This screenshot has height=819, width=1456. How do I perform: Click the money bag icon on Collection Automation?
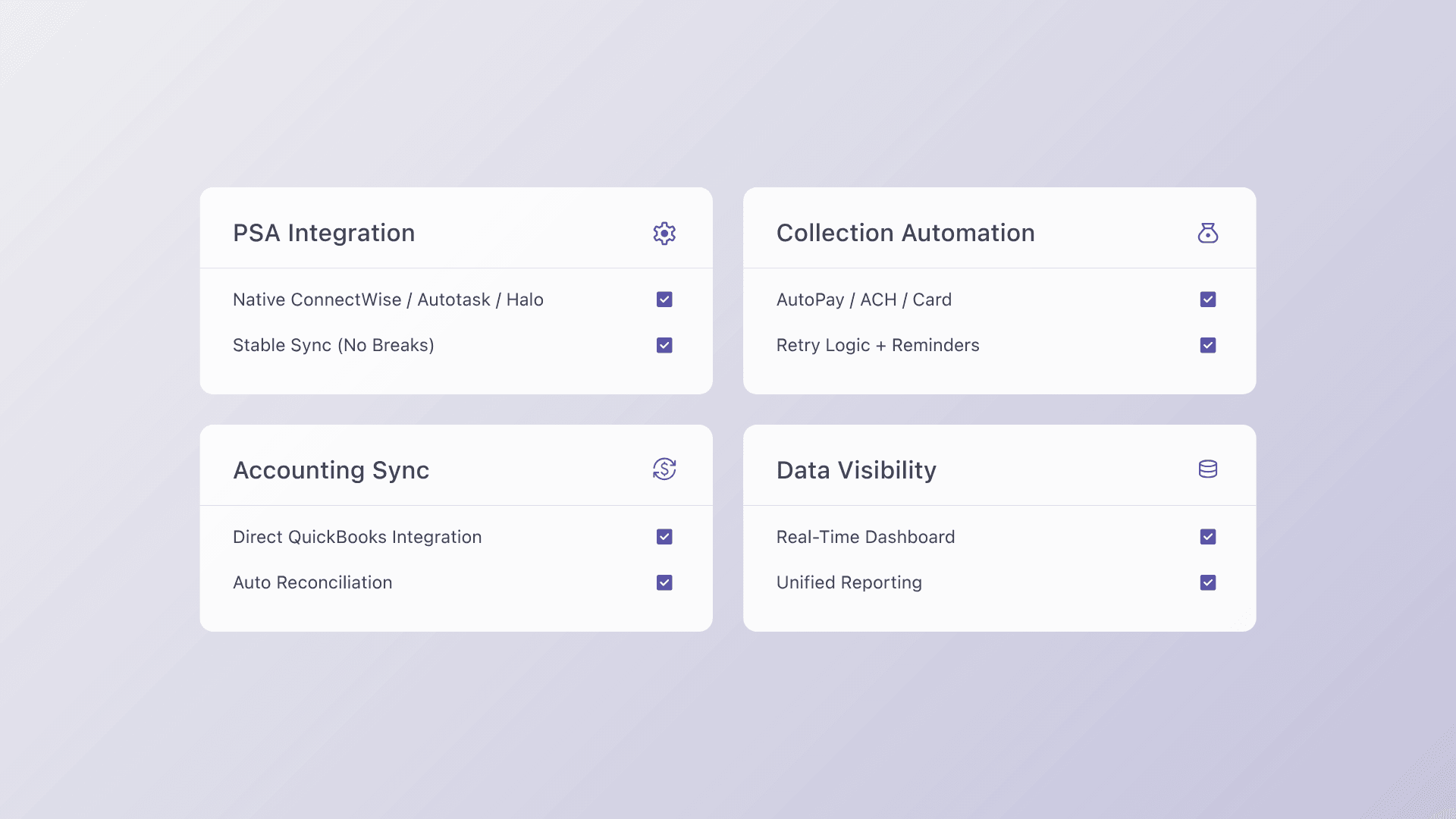click(1208, 234)
